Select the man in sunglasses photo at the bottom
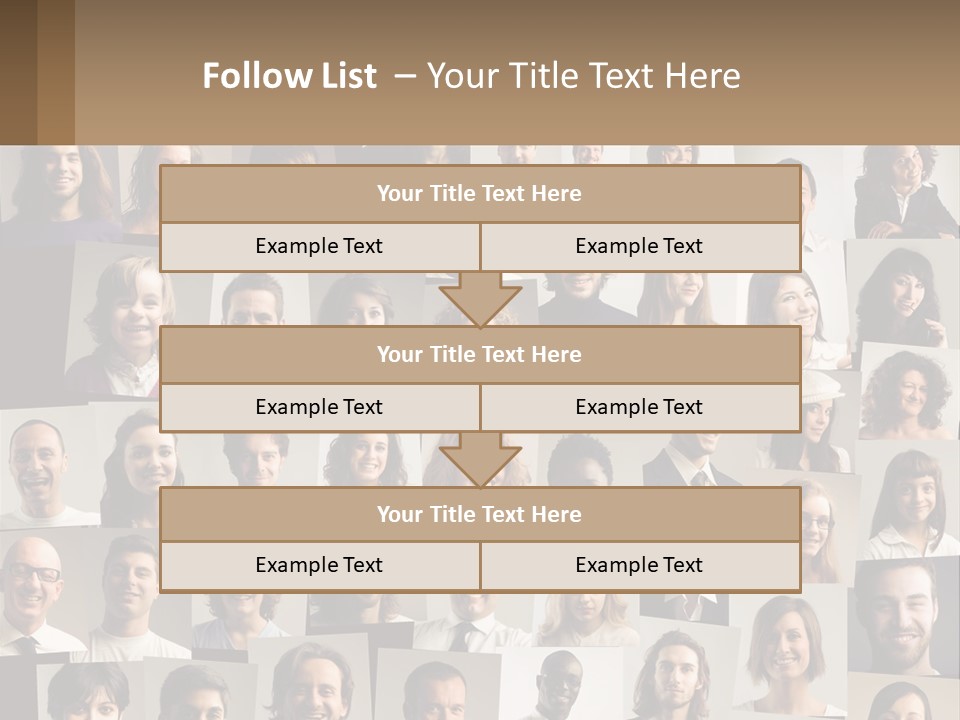 tap(556, 686)
